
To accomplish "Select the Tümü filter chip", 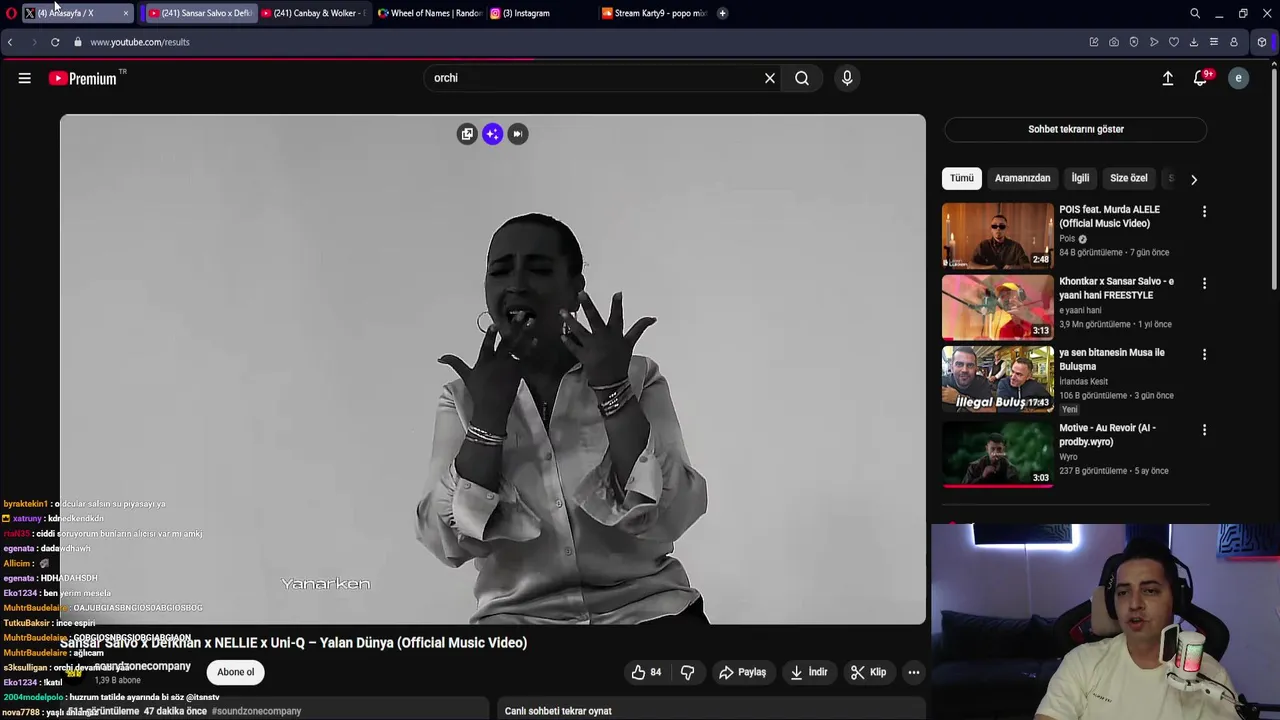I will coord(961,178).
